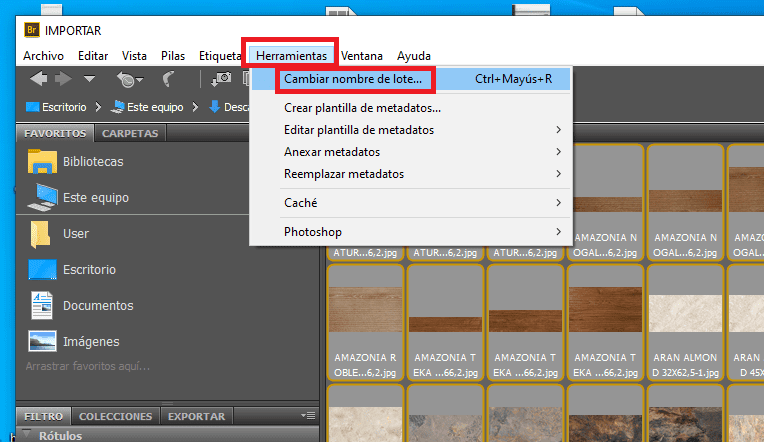Click Escritorio in the path bar
Screen dimensions: 764x442
click(56, 107)
